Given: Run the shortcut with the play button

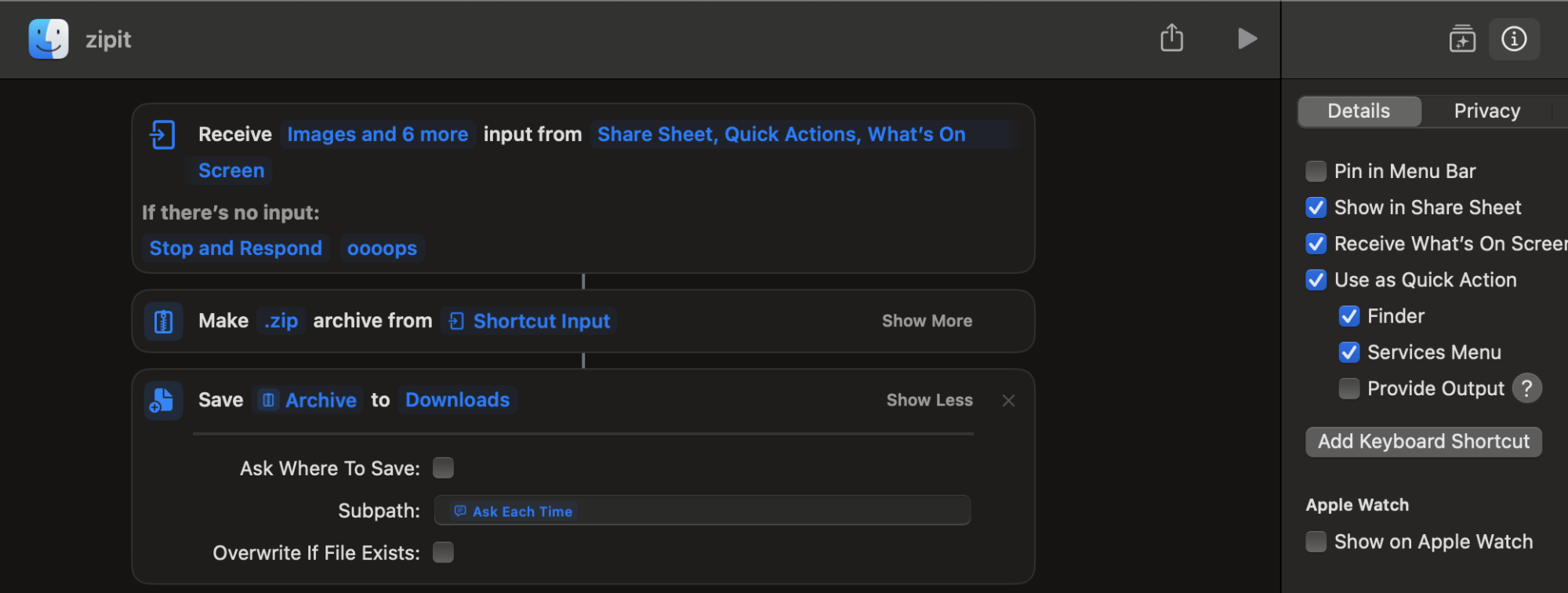Looking at the screenshot, I should 1247,38.
